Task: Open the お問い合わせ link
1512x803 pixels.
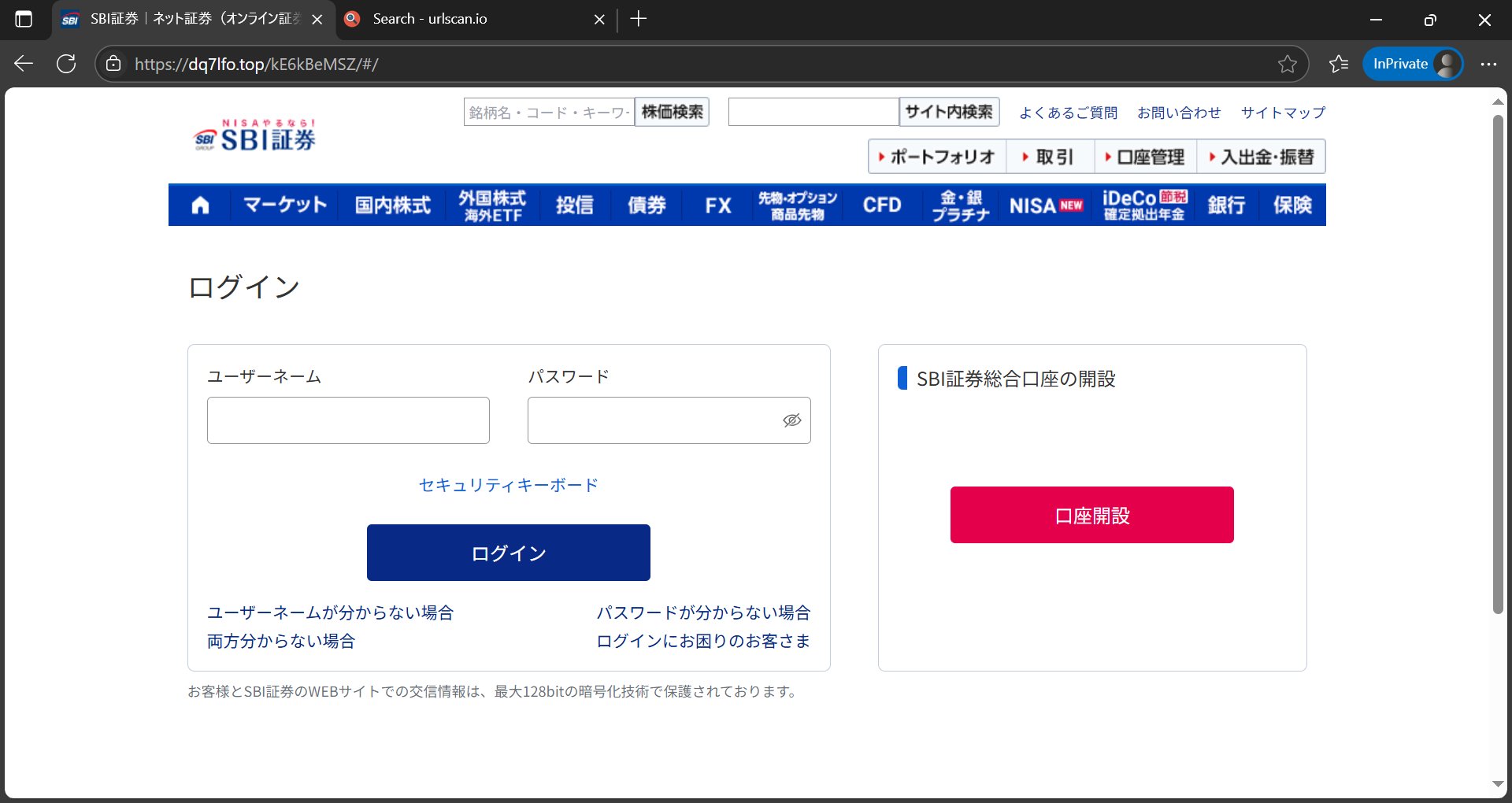Action: pyautogui.click(x=1179, y=113)
